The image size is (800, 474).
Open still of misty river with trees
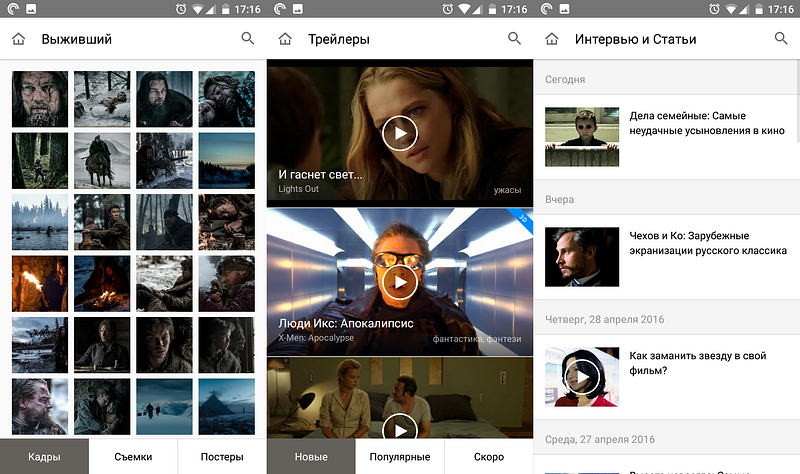pyautogui.click(x=40, y=222)
